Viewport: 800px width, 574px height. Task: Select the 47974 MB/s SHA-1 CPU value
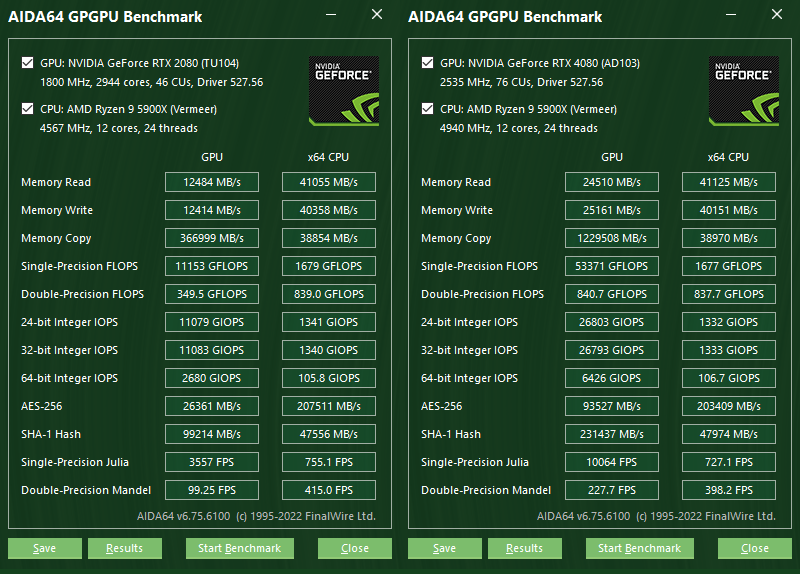[x=729, y=435]
